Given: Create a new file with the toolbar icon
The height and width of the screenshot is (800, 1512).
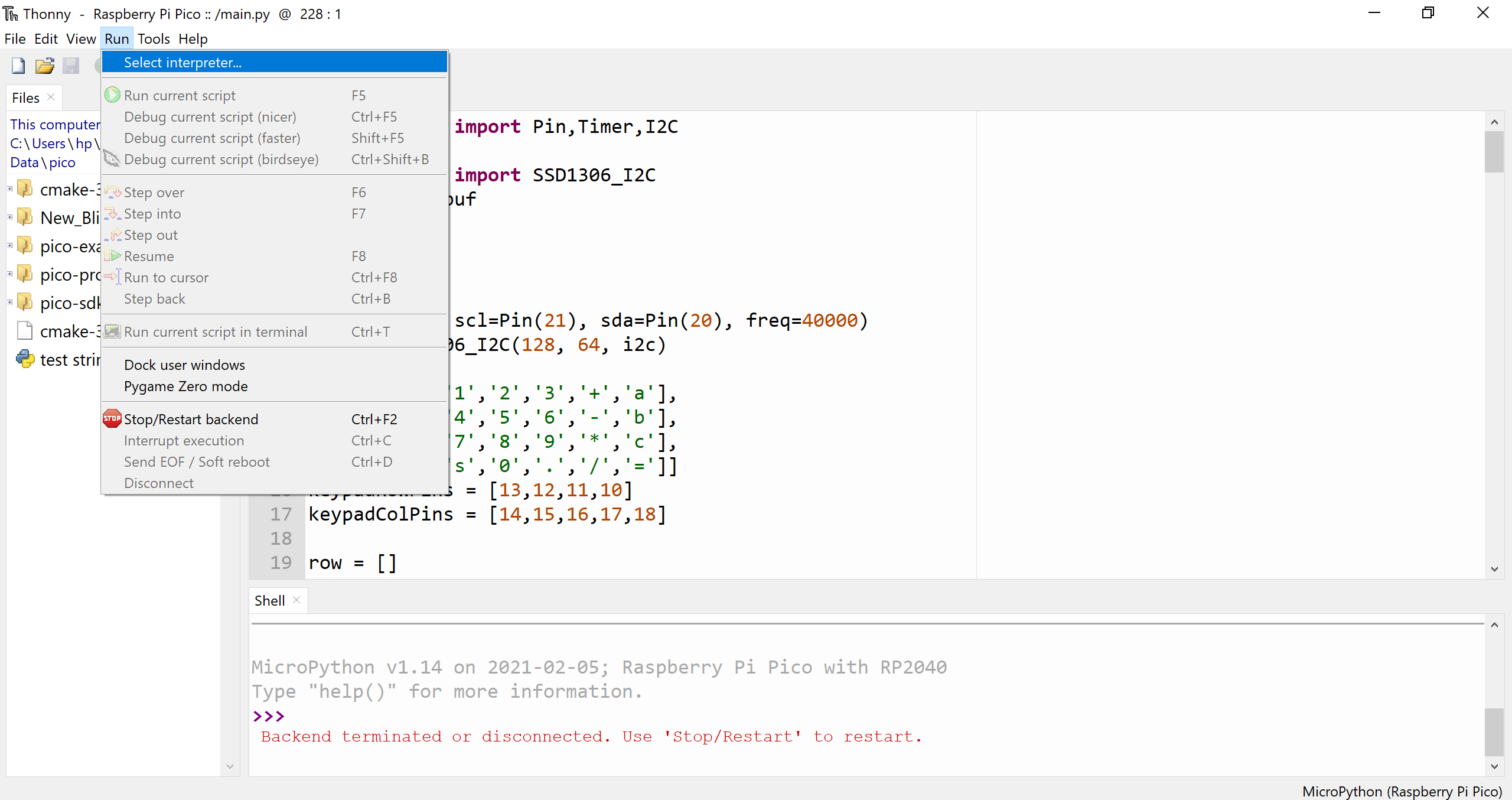Looking at the screenshot, I should point(17,66).
